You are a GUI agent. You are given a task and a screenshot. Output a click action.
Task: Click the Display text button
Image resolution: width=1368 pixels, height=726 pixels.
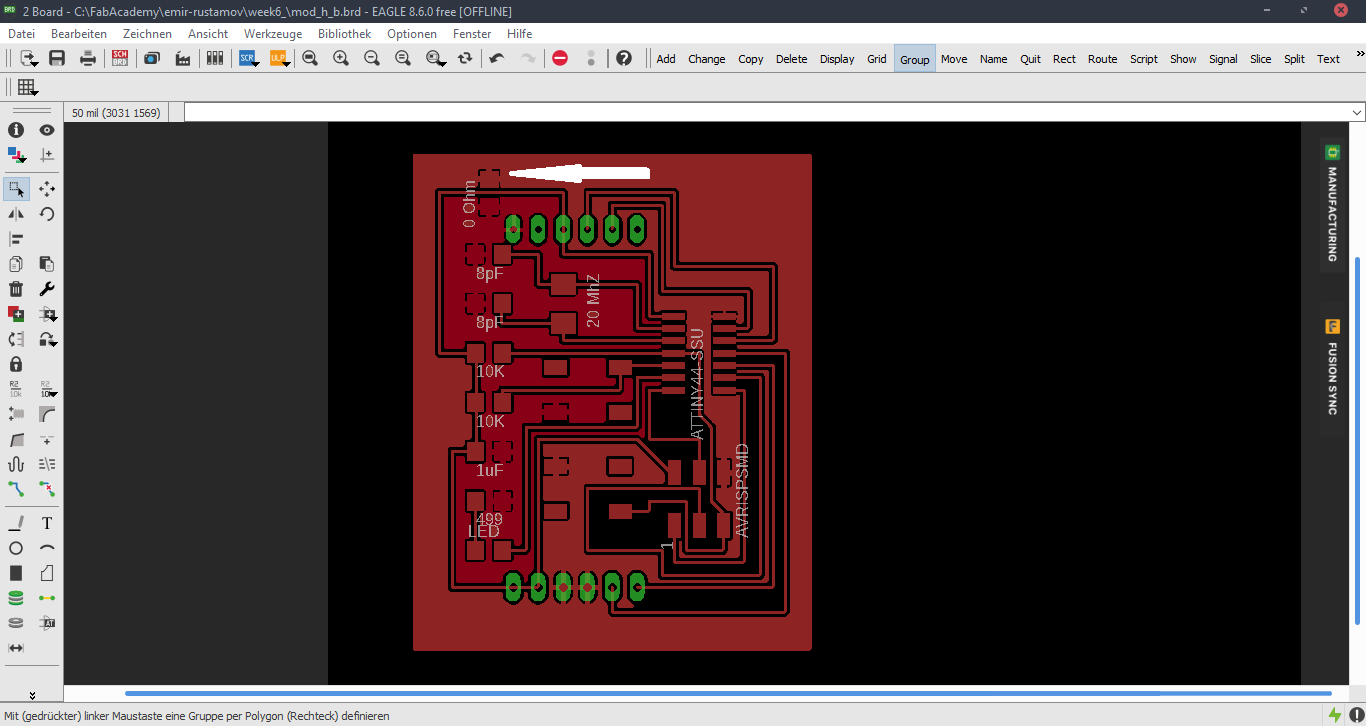[837, 59]
